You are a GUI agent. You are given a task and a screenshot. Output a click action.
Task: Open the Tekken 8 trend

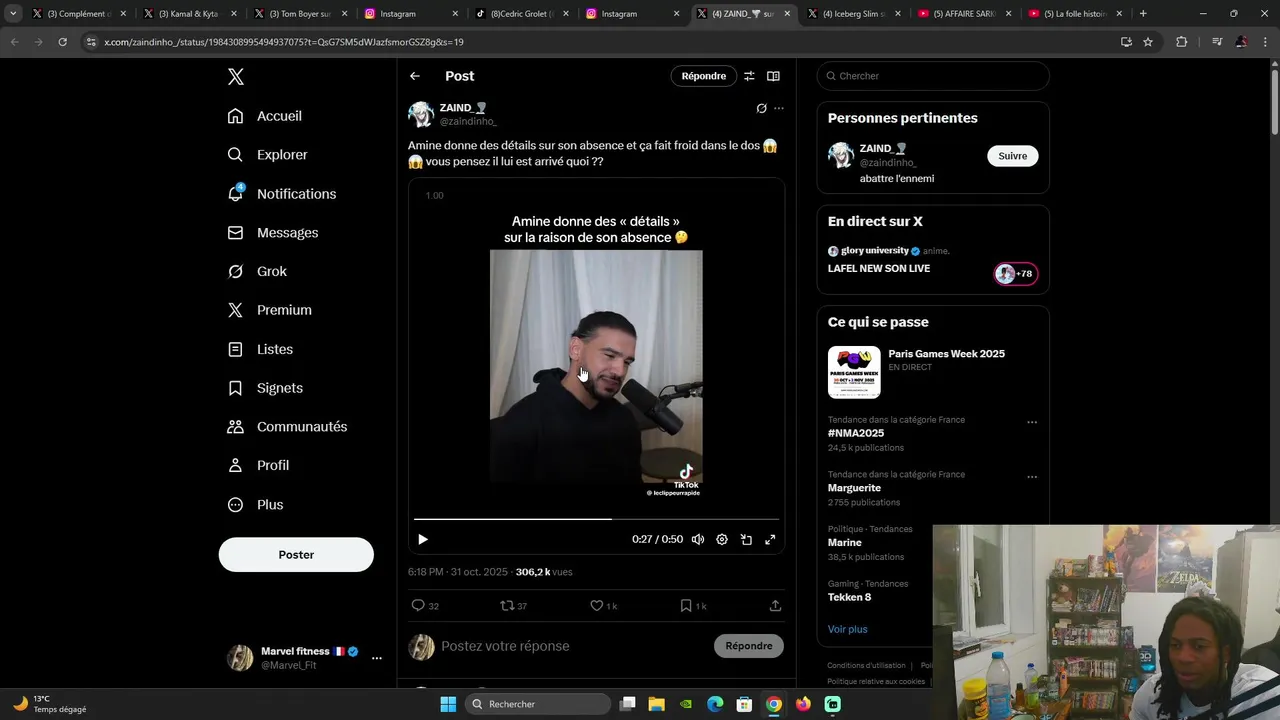click(x=850, y=597)
